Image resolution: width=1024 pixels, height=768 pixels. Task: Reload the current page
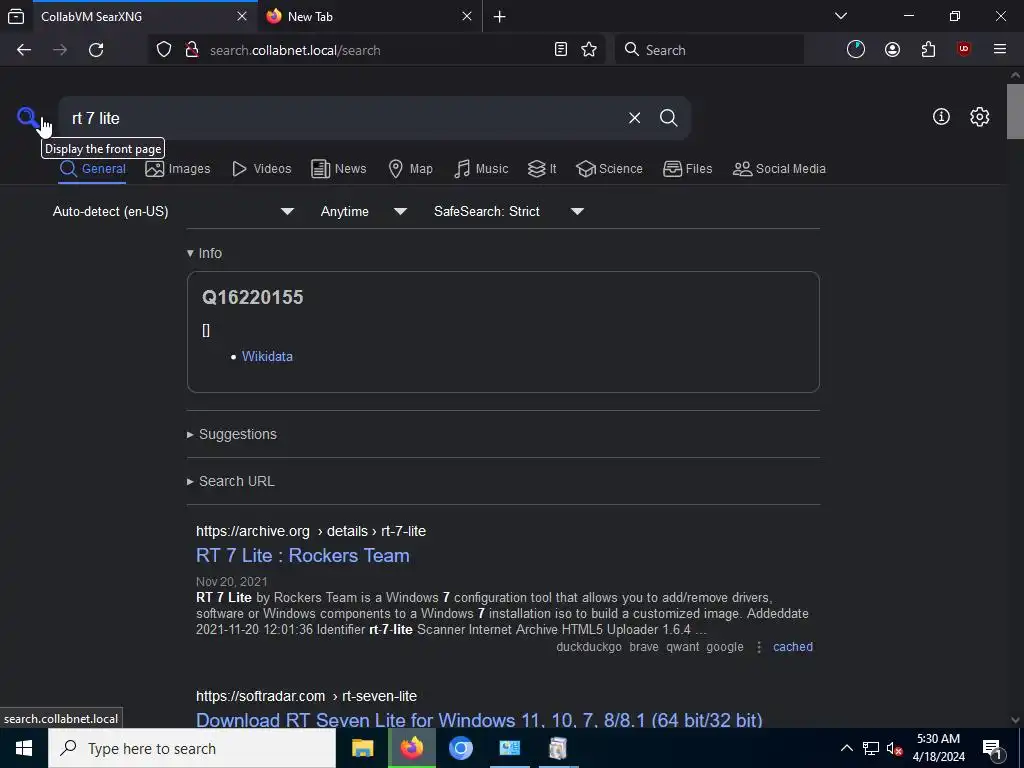click(x=96, y=50)
